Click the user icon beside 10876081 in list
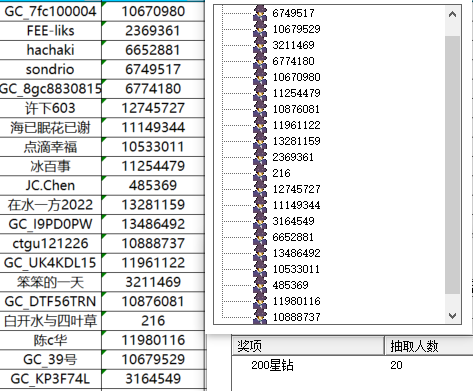 (x=260, y=109)
